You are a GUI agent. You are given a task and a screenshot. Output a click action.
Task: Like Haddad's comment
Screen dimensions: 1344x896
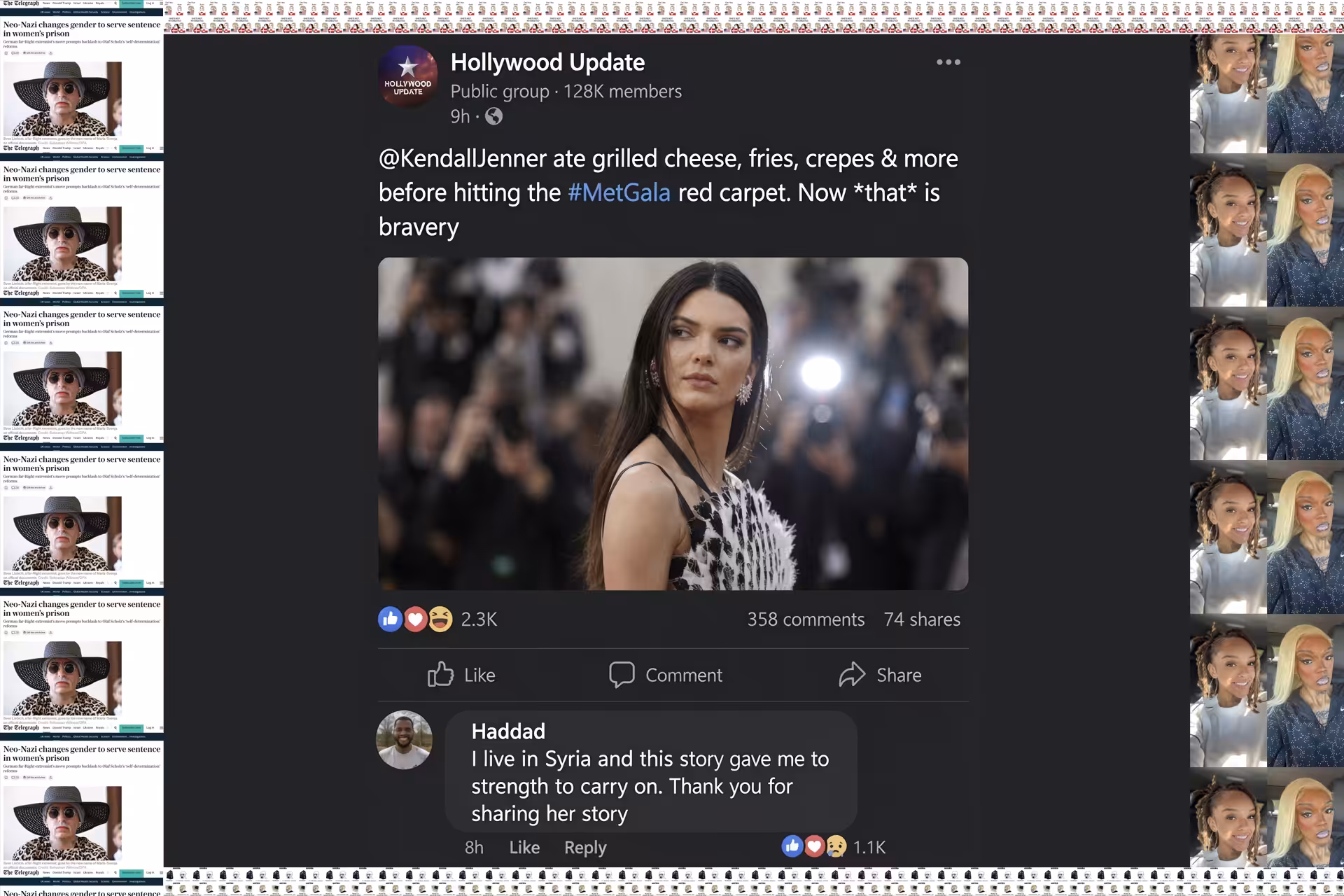(x=524, y=847)
